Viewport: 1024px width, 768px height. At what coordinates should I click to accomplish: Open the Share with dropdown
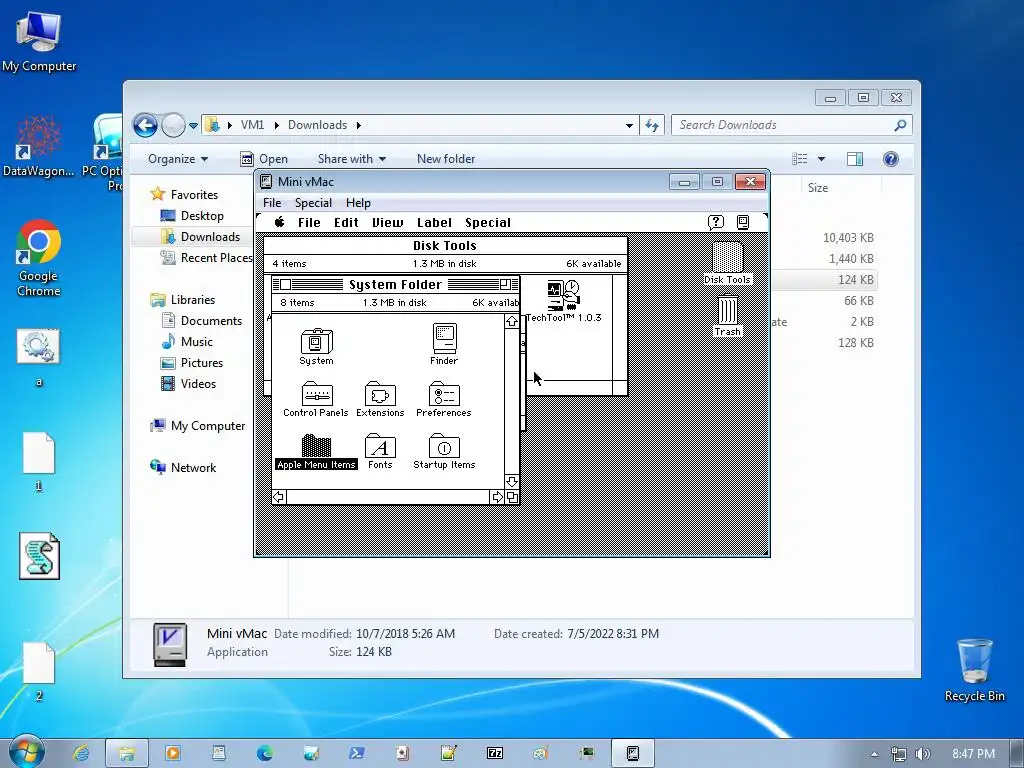[x=352, y=159]
